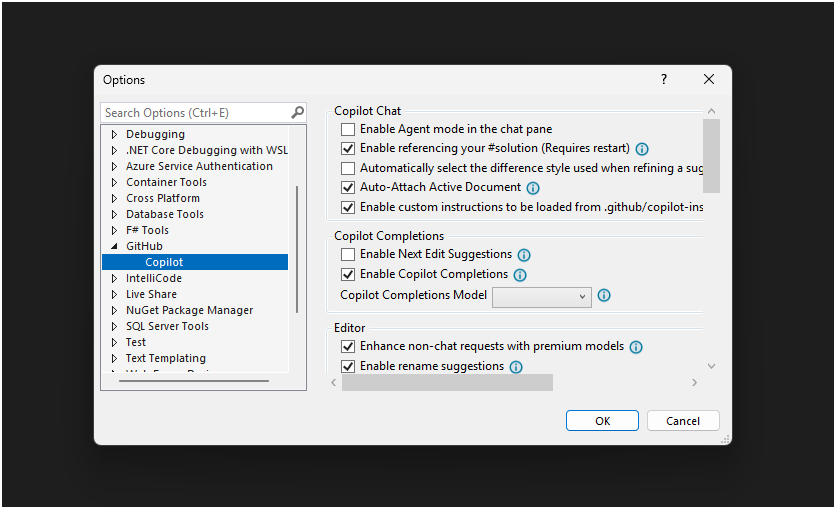Select IntelliCode in the options tree
This screenshot has width=836, height=509.
coord(153,278)
